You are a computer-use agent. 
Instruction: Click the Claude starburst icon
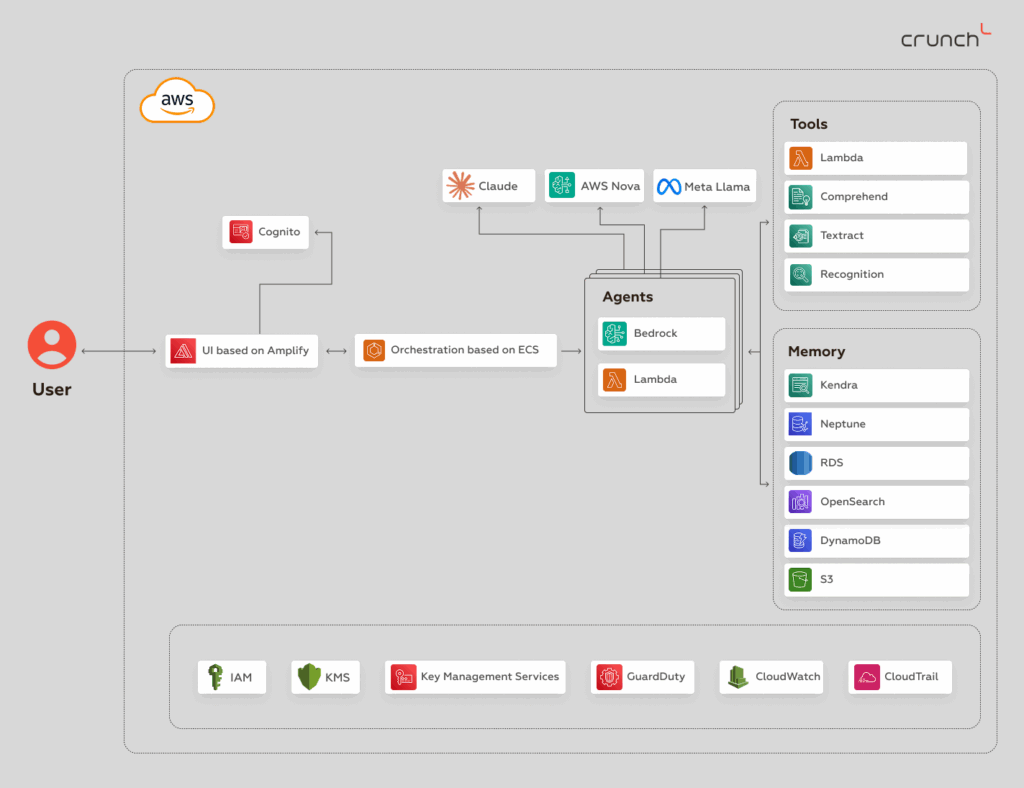pos(460,185)
